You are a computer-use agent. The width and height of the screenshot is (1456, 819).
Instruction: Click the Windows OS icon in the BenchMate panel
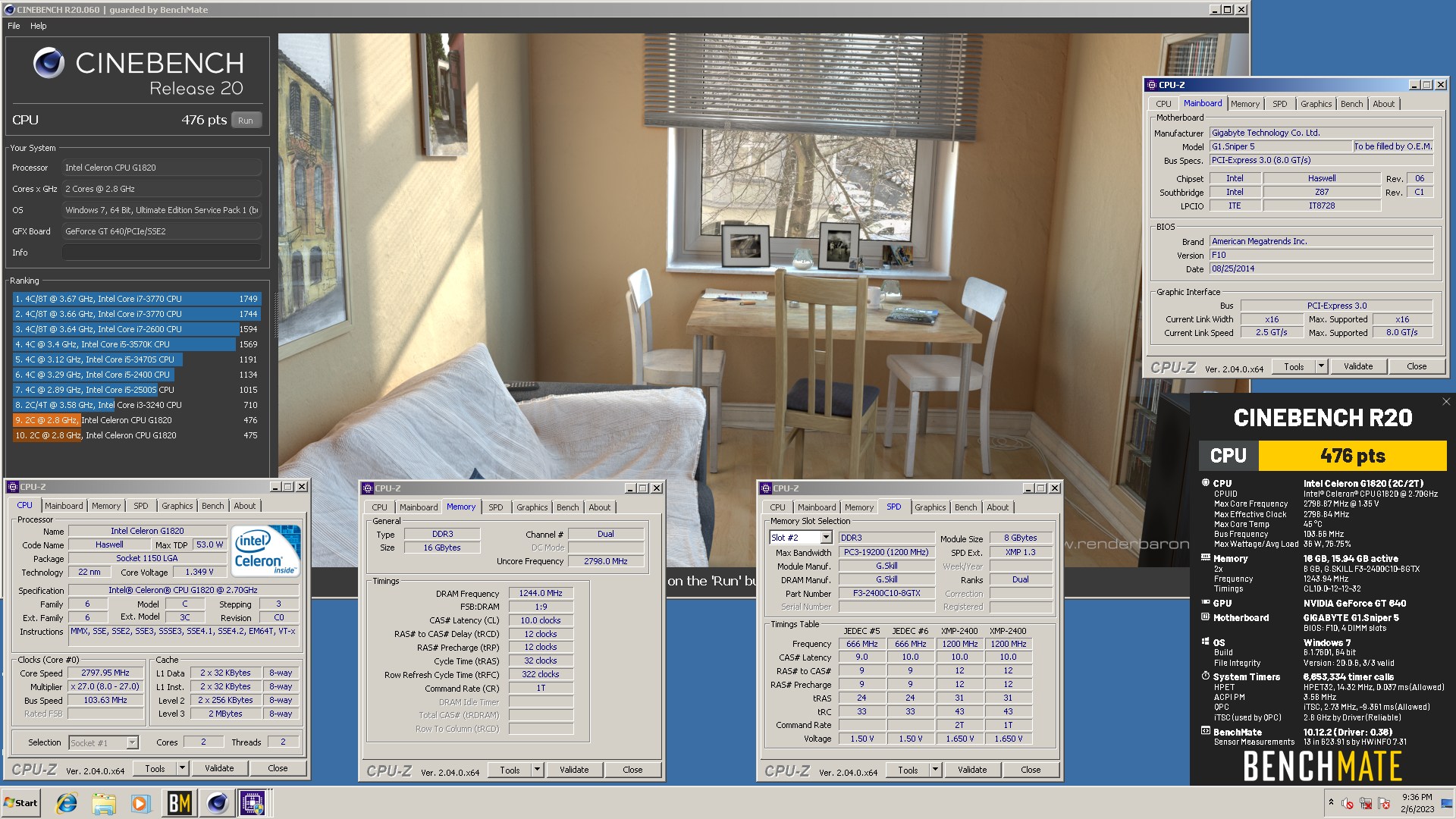coord(1206,642)
